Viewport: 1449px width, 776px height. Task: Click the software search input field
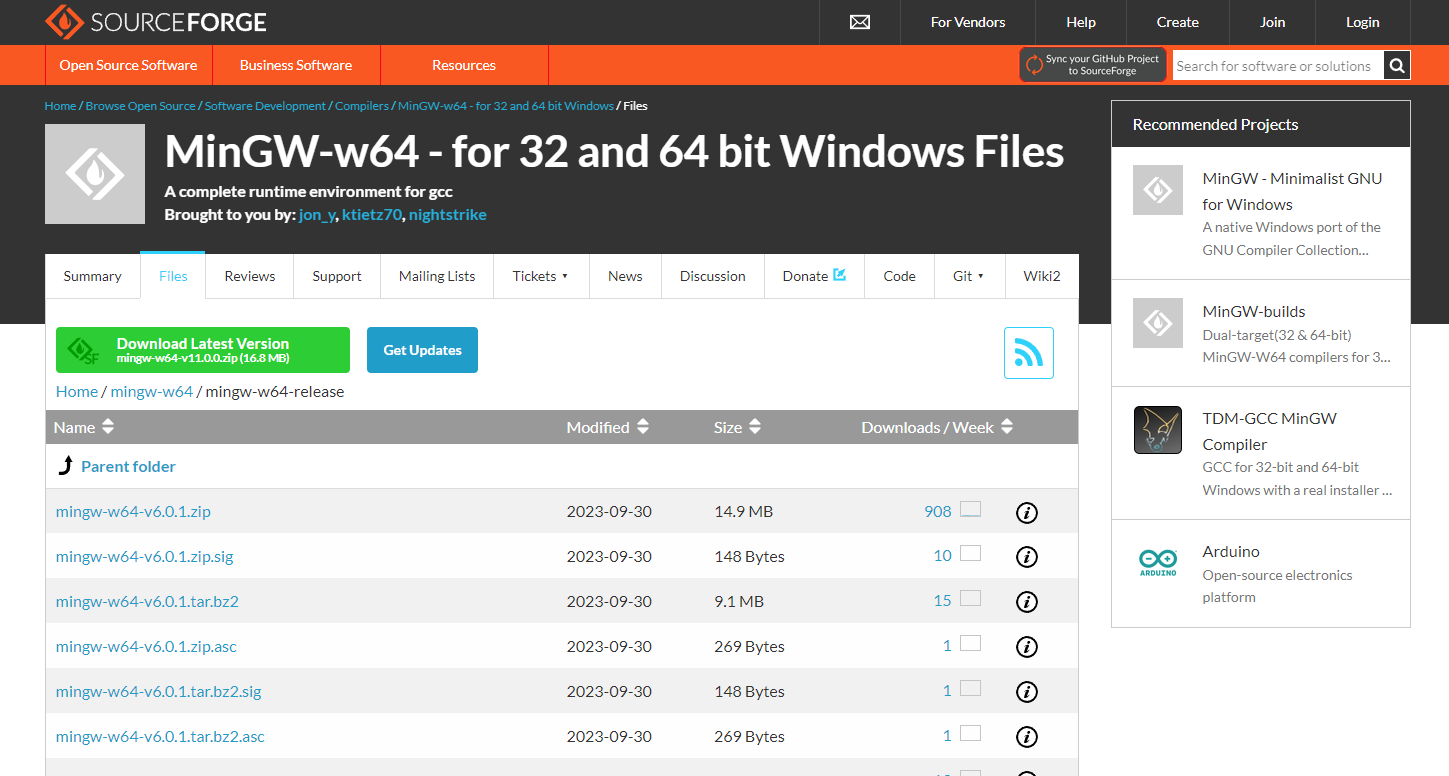click(1275, 65)
